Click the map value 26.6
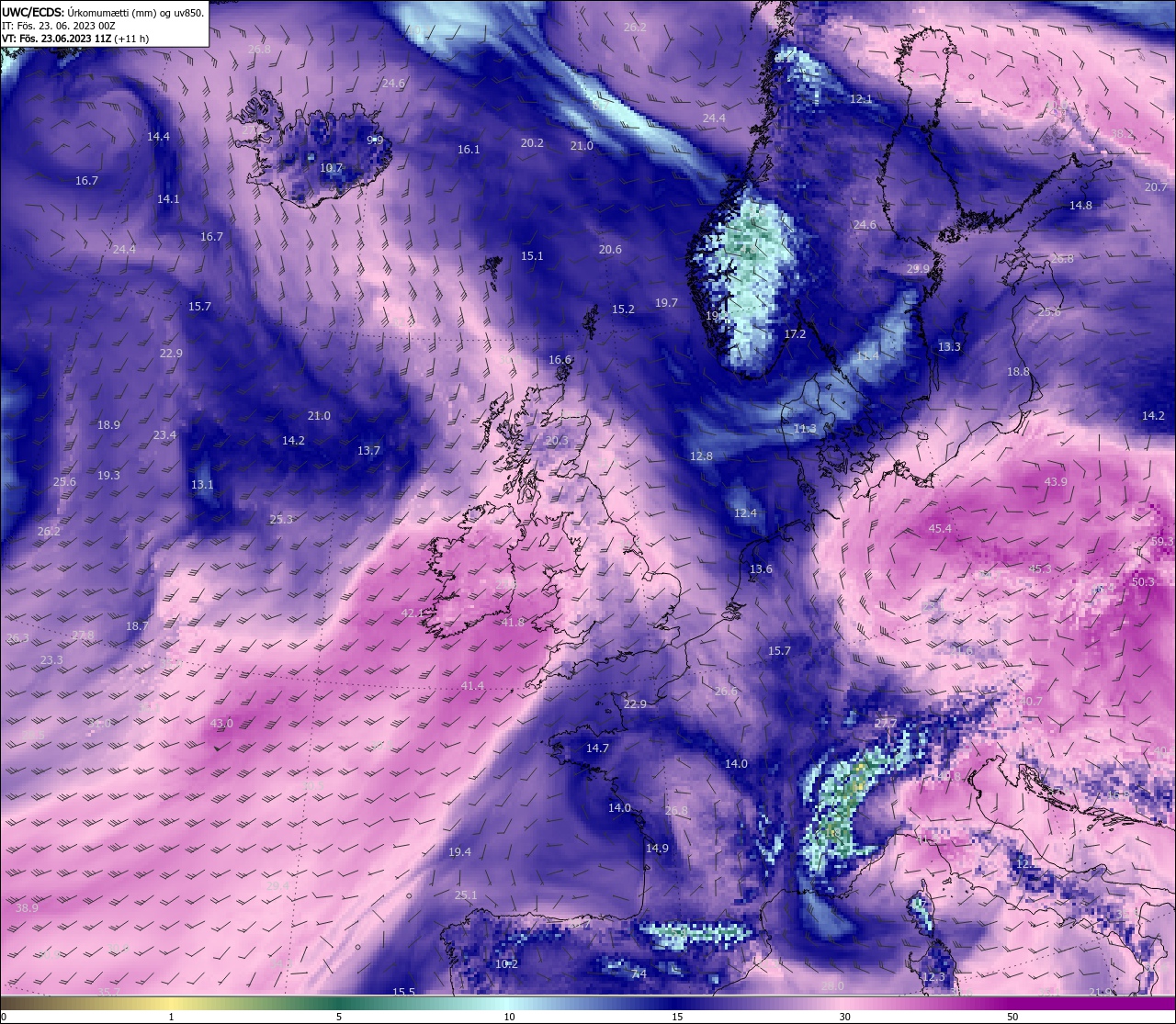 point(726,691)
